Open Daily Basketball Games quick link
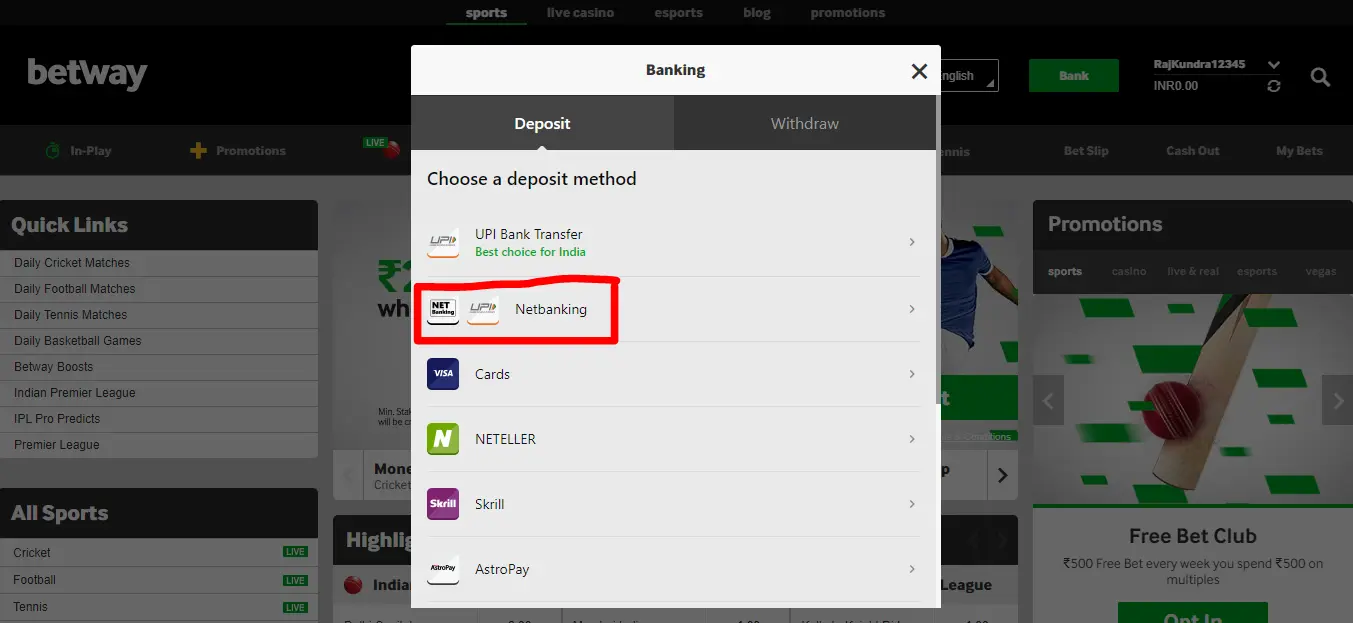Screen dimensions: 1353x623 [x=159, y=341]
